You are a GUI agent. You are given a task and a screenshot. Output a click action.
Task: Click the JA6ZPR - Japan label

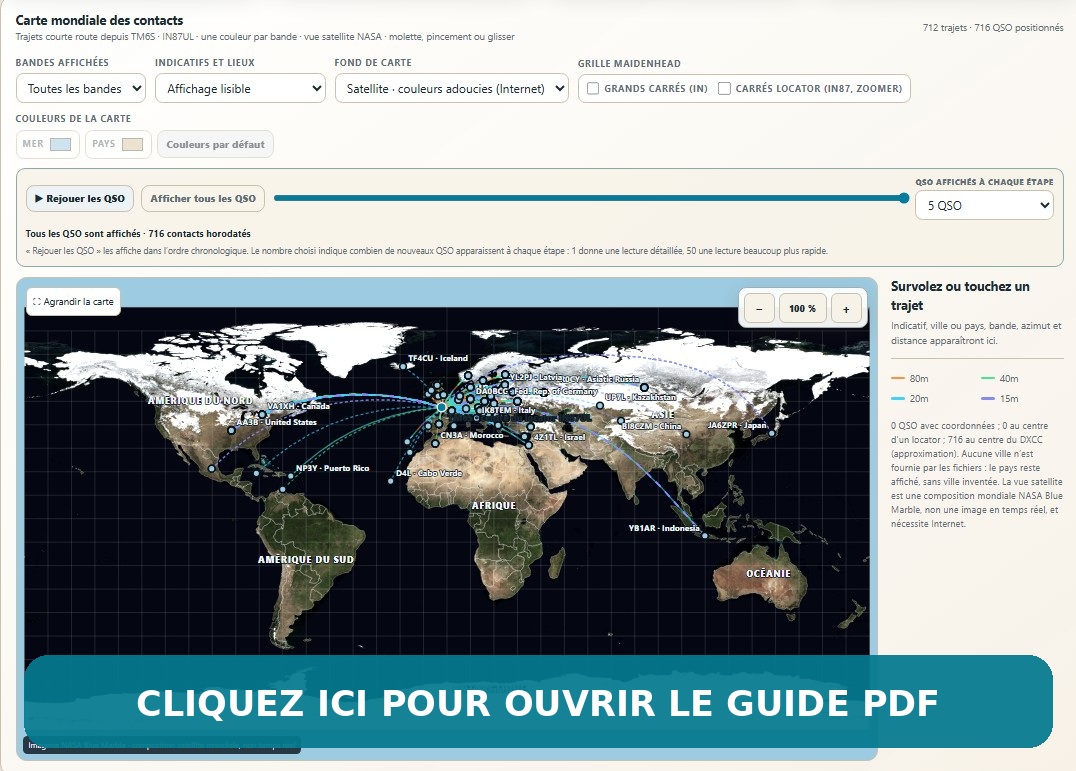point(737,425)
